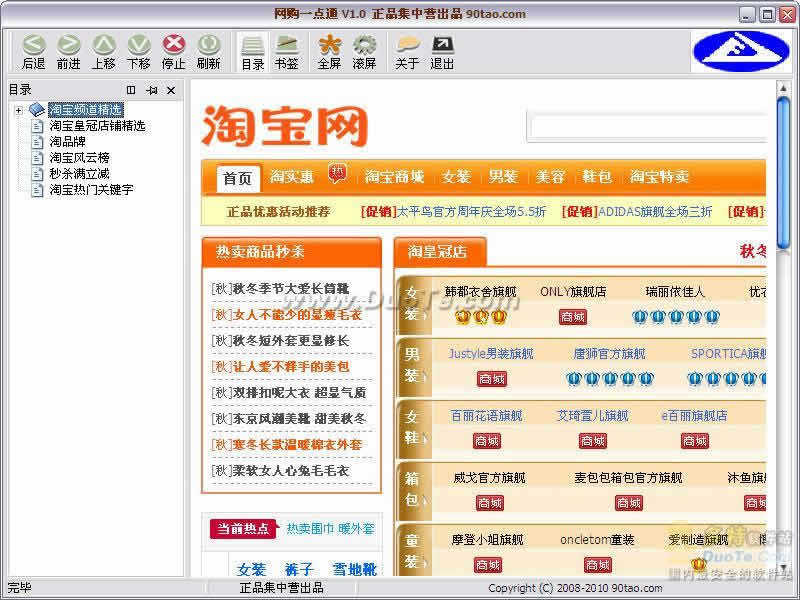
Task: Open 淘宝热门关键字 tree entry
Action: (91, 190)
